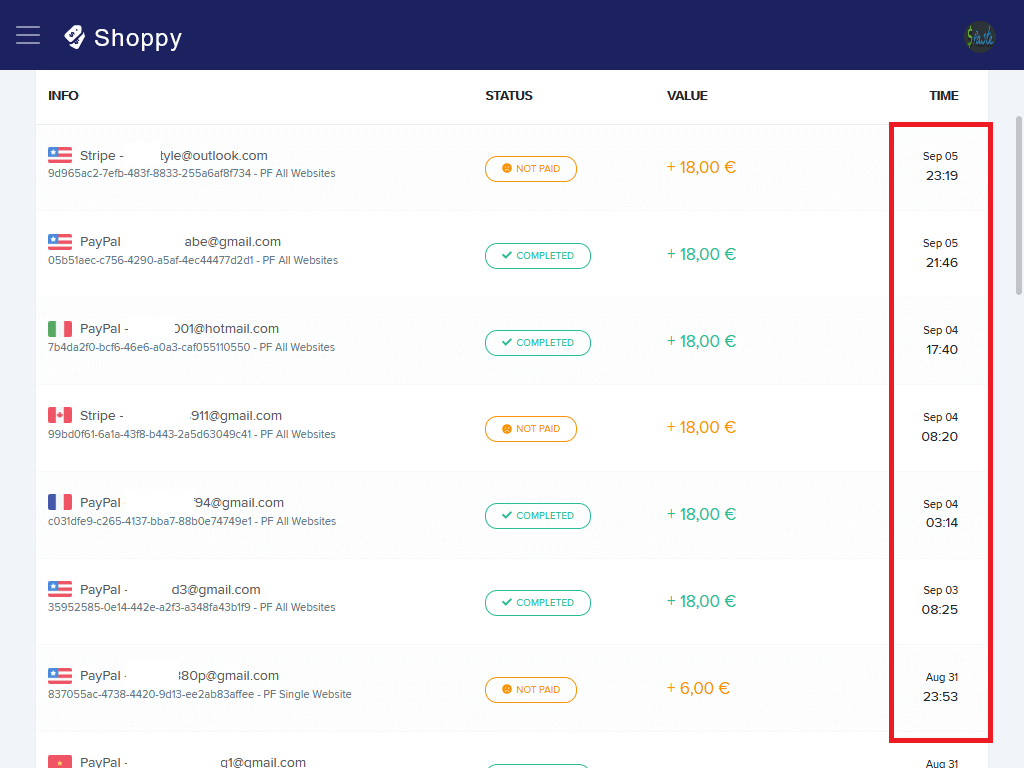
Task: Click NOT PAID badge for tyle@outlook.com order
Action: tap(531, 168)
